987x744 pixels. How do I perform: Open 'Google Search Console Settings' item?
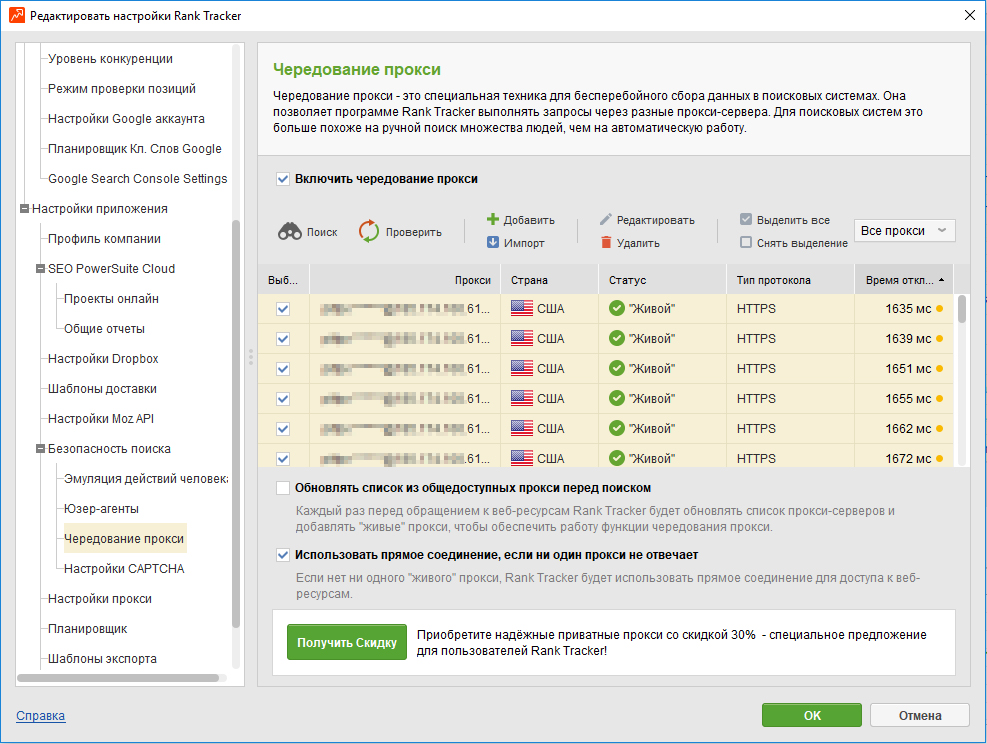coord(137,179)
